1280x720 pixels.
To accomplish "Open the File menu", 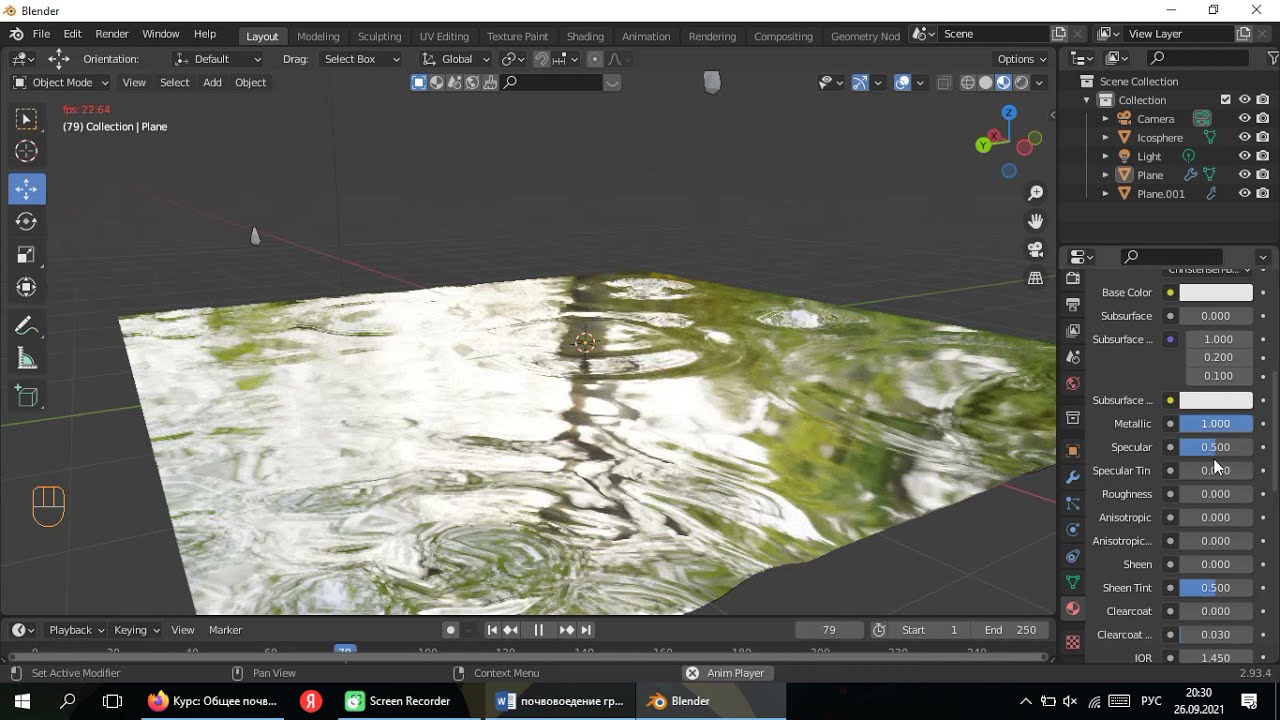I will (x=41, y=34).
